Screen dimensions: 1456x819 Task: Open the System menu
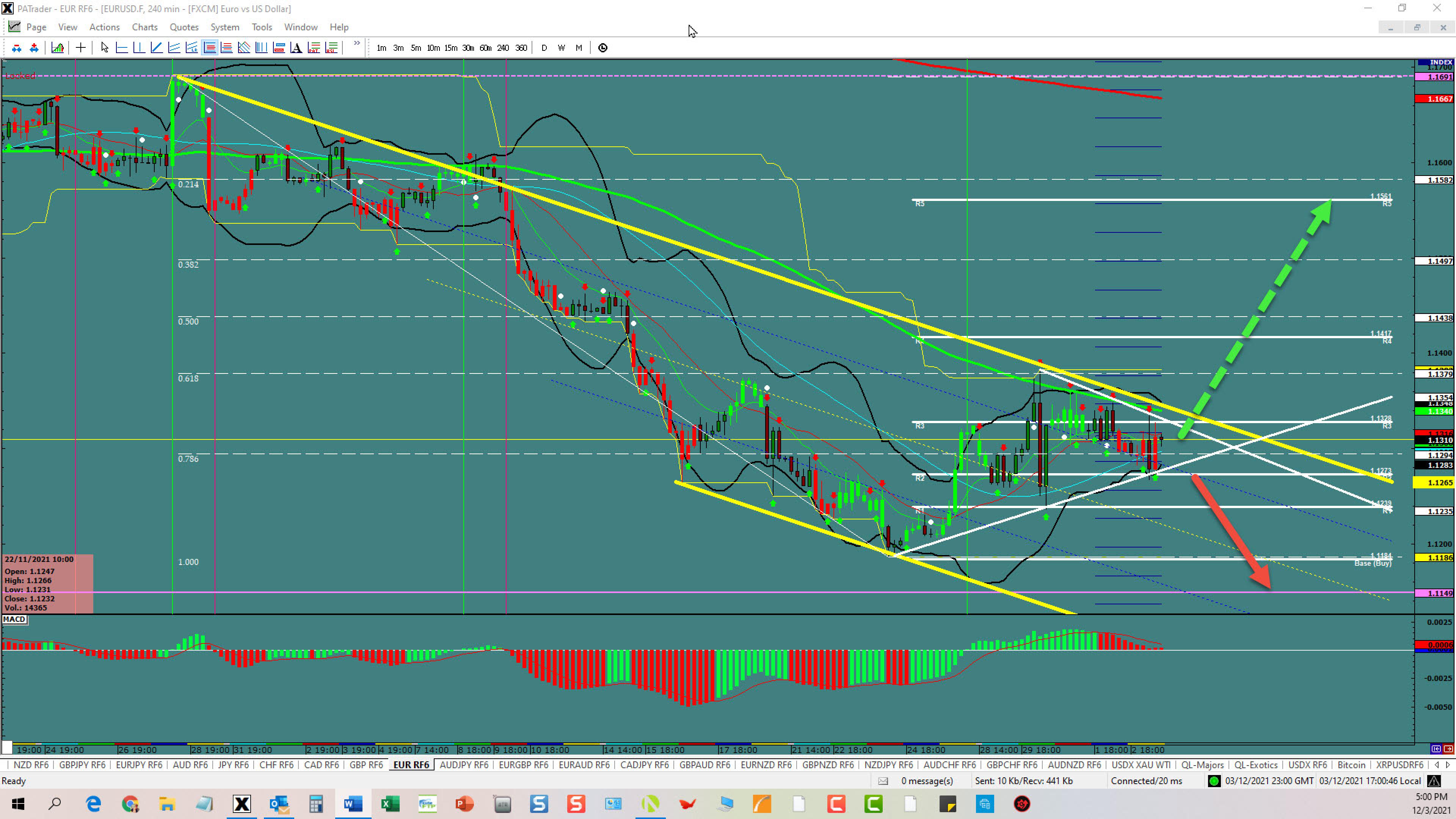click(x=225, y=27)
